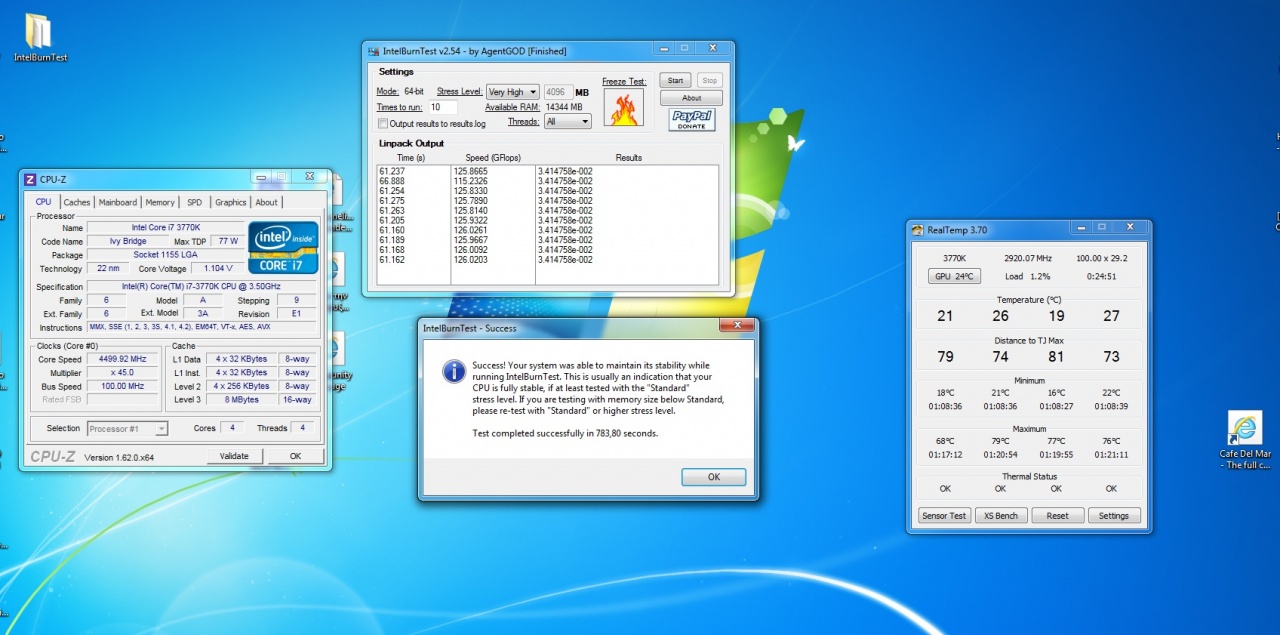Click OK in the Success dialog
Viewport: 1280px width, 635px height.
pyautogui.click(x=714, y=477)
